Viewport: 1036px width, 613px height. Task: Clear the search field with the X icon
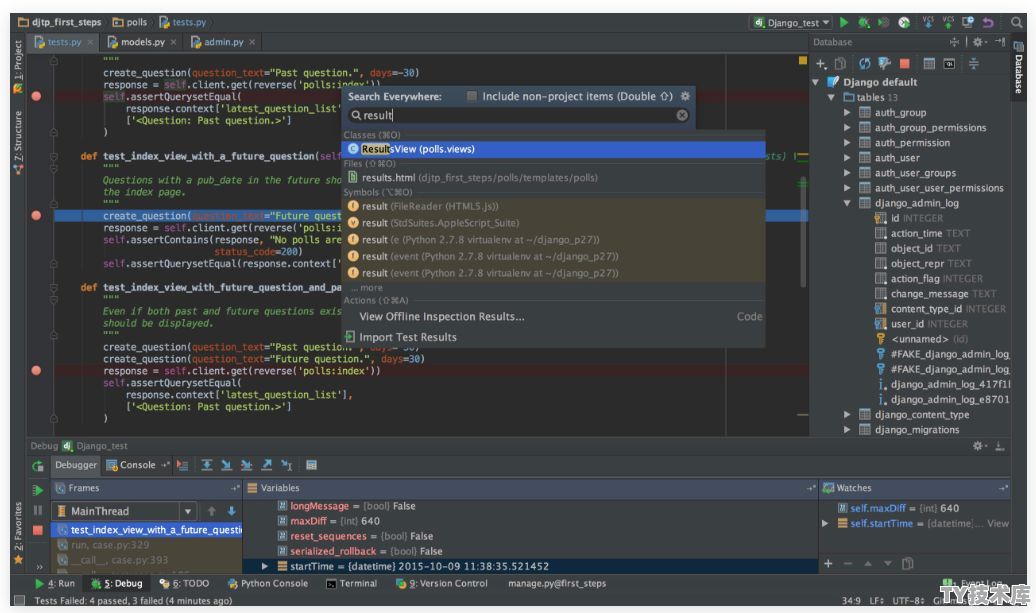click(x=682, y=115)
